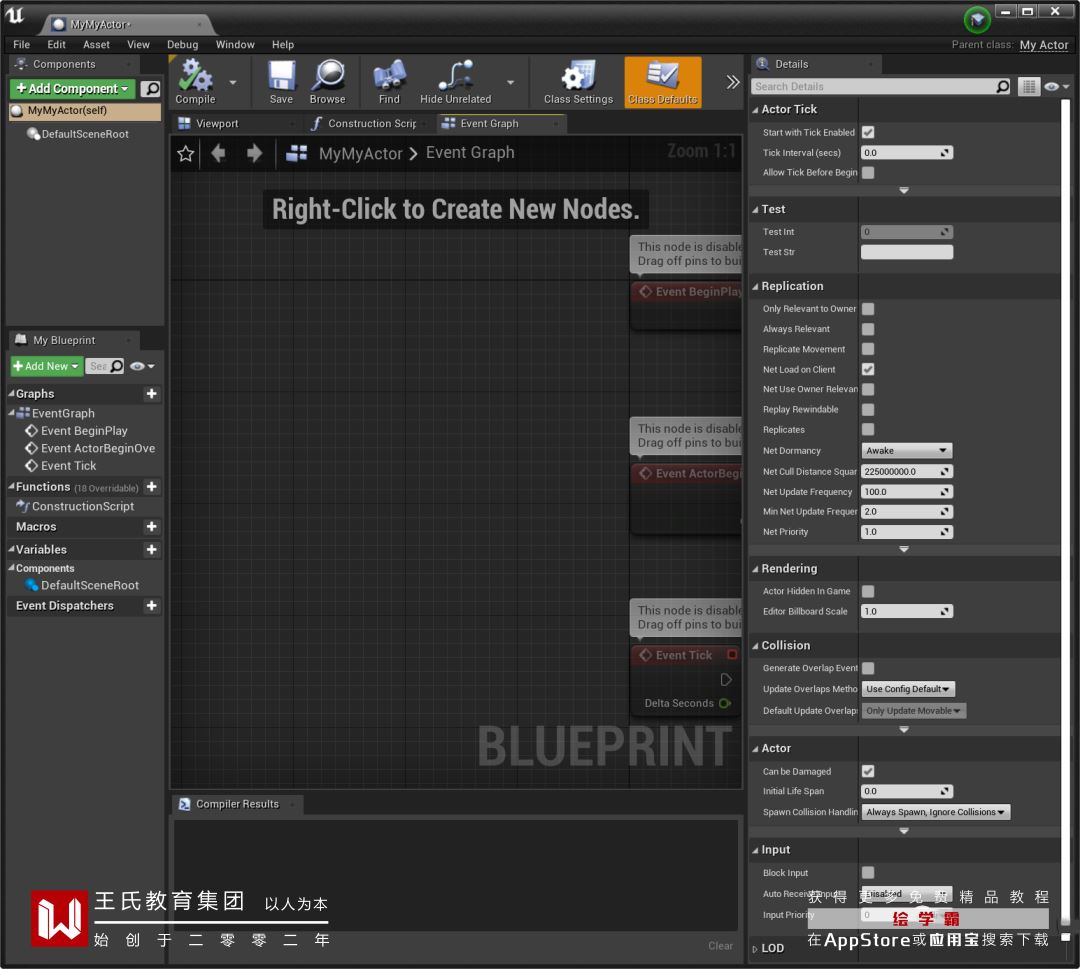Screen dimensions: 1080x969
Task: Navigate forward with right arrow in graph
Action: pos(254,153)
